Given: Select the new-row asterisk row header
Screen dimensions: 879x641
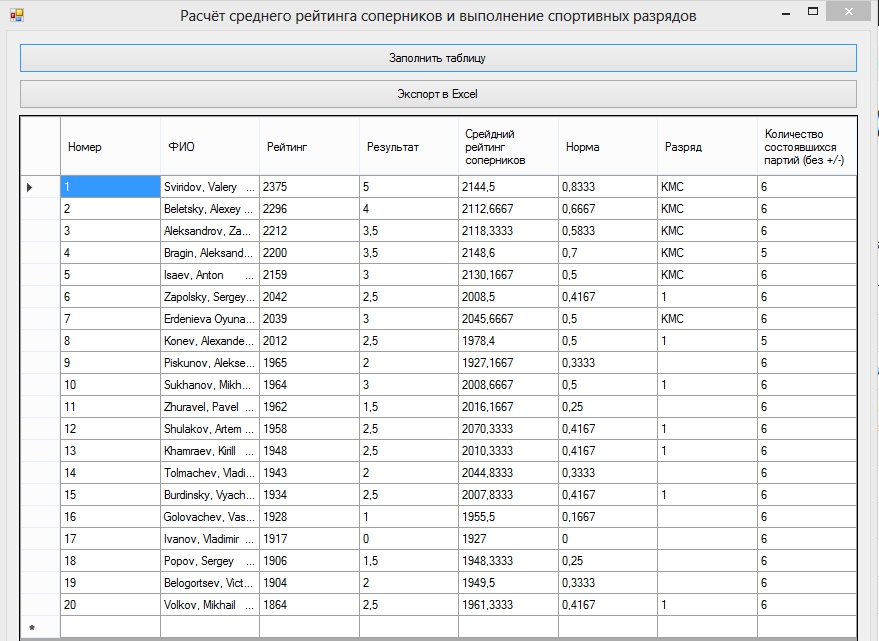Looking at the screenshot, I should pyautogui.click(x=40, y=627).
